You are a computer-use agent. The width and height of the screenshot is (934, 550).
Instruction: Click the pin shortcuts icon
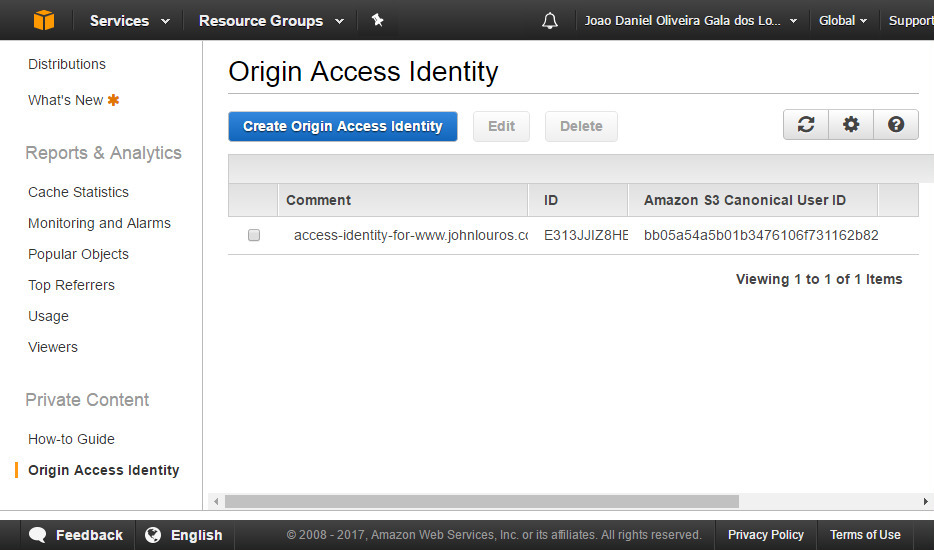click(x=377, y=20)
